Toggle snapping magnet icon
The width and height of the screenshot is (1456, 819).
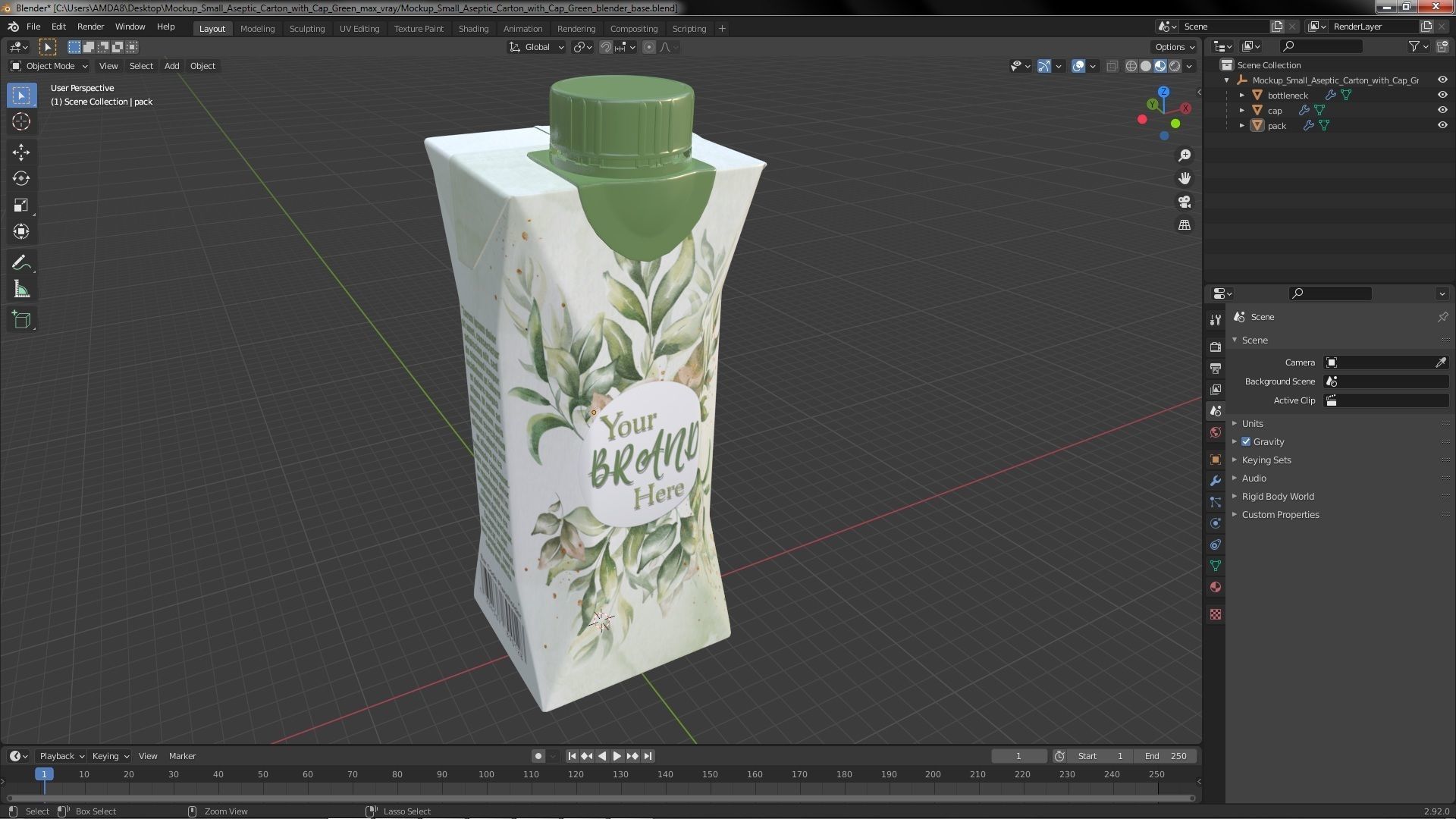(x=606, y=47)
